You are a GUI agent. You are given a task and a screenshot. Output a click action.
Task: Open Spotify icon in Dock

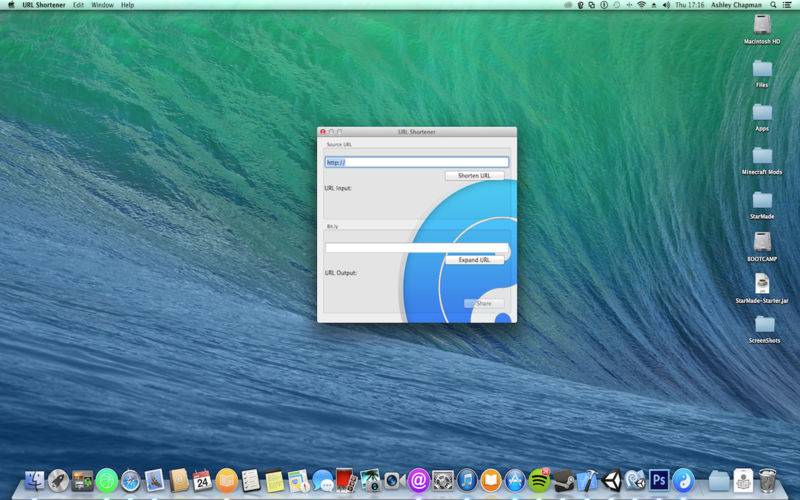click(x=539, y=481)
